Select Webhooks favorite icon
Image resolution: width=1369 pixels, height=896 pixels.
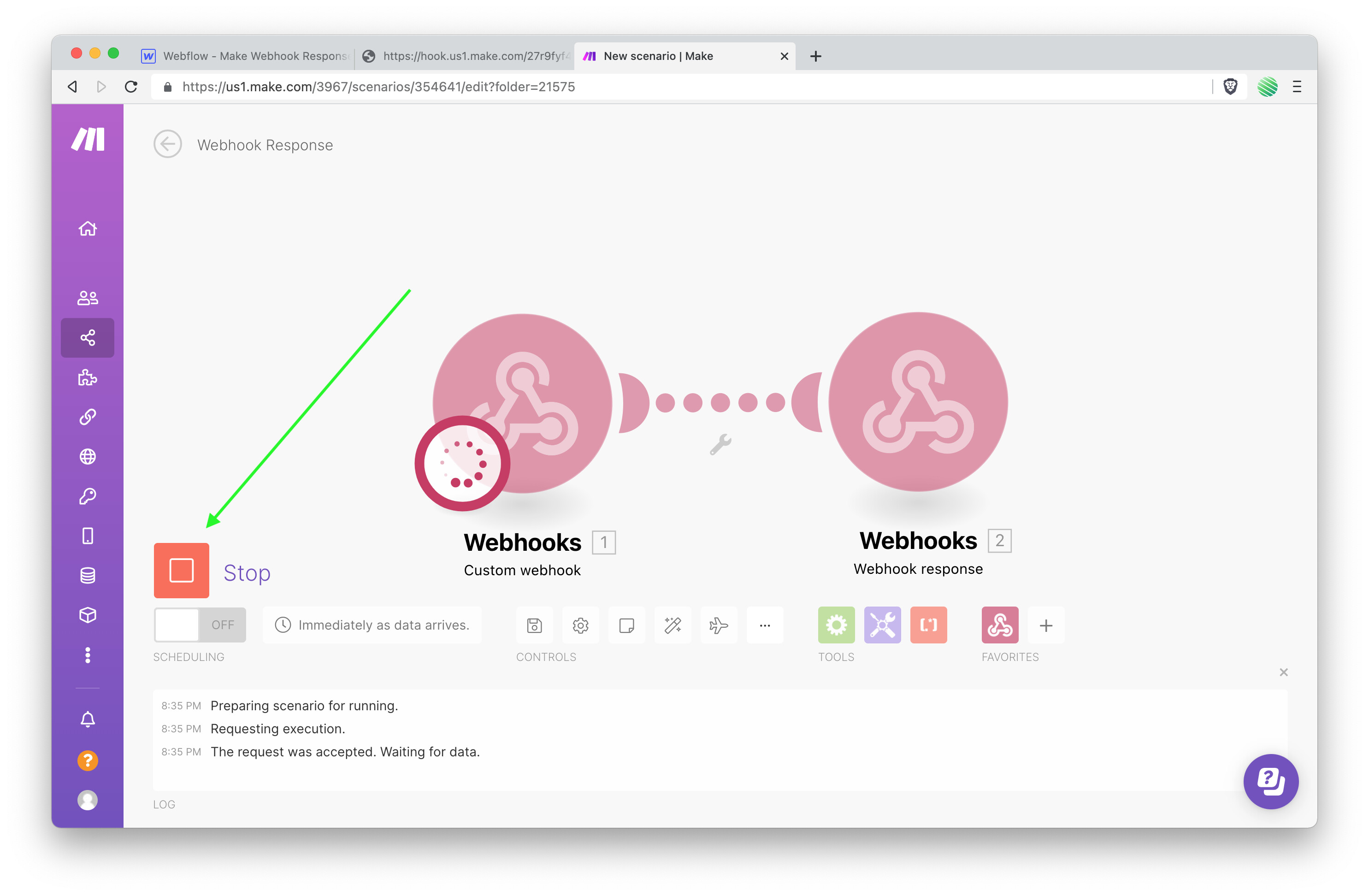1000,625
